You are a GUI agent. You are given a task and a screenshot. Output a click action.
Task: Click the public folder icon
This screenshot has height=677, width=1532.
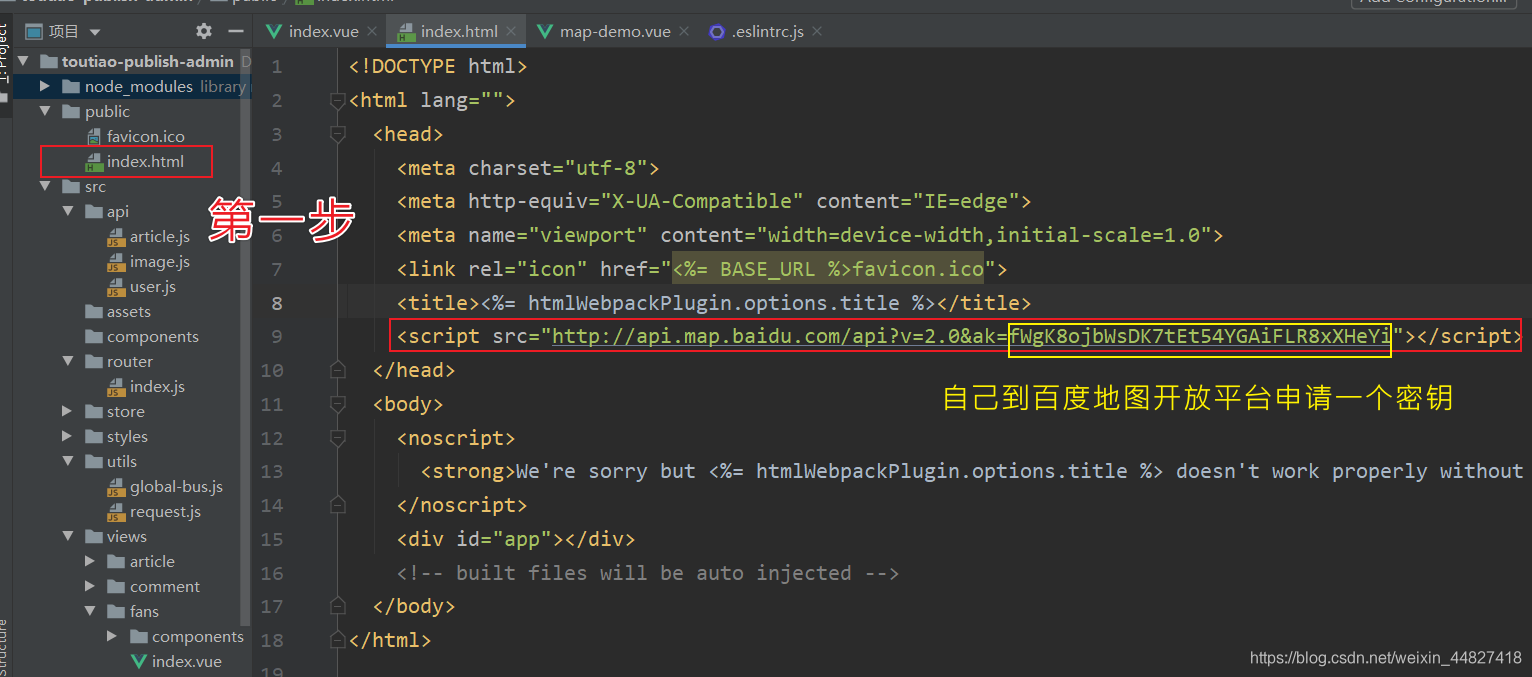click(x=70, y=111)
